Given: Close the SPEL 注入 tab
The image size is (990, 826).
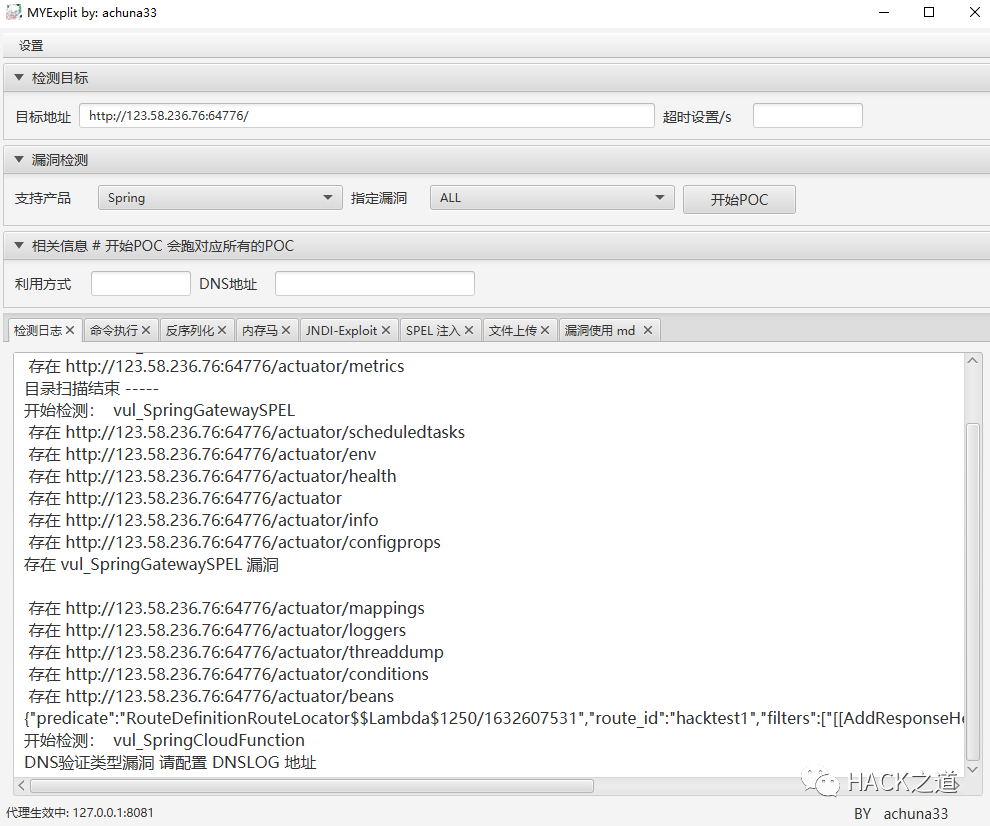Looking at the screenshot, I should tap(469, 330).
